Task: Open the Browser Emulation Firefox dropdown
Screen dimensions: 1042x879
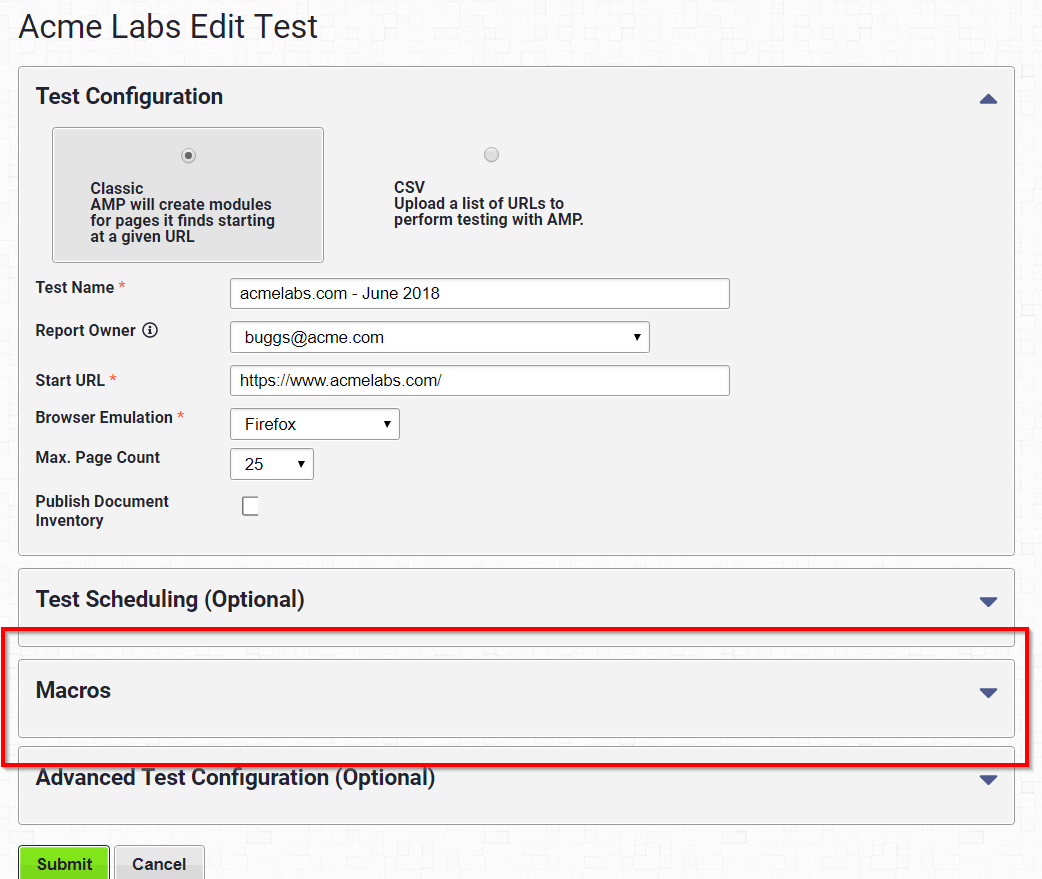Action: (x=314, y=424)
